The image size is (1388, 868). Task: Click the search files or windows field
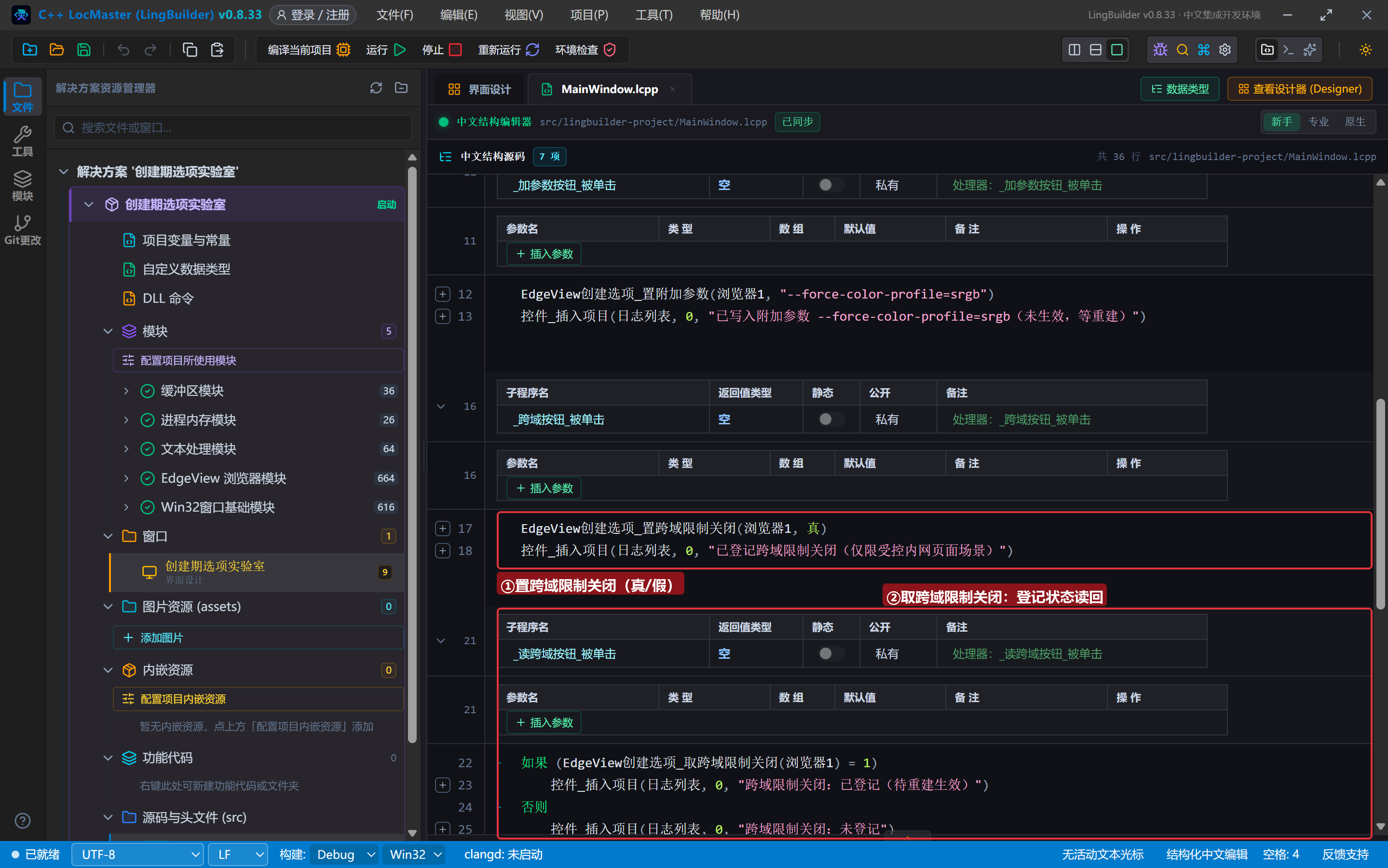(233, 127)
